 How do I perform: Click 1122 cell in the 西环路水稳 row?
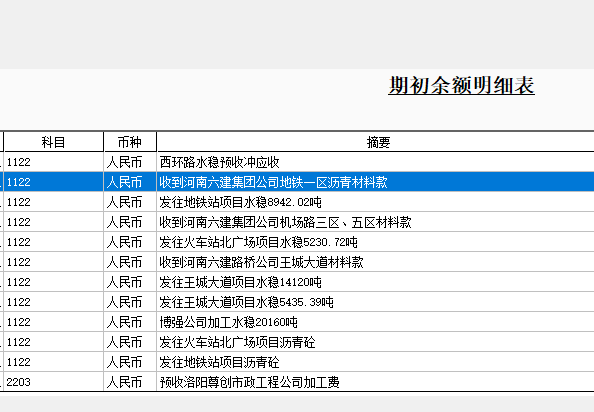coord(53,162)
